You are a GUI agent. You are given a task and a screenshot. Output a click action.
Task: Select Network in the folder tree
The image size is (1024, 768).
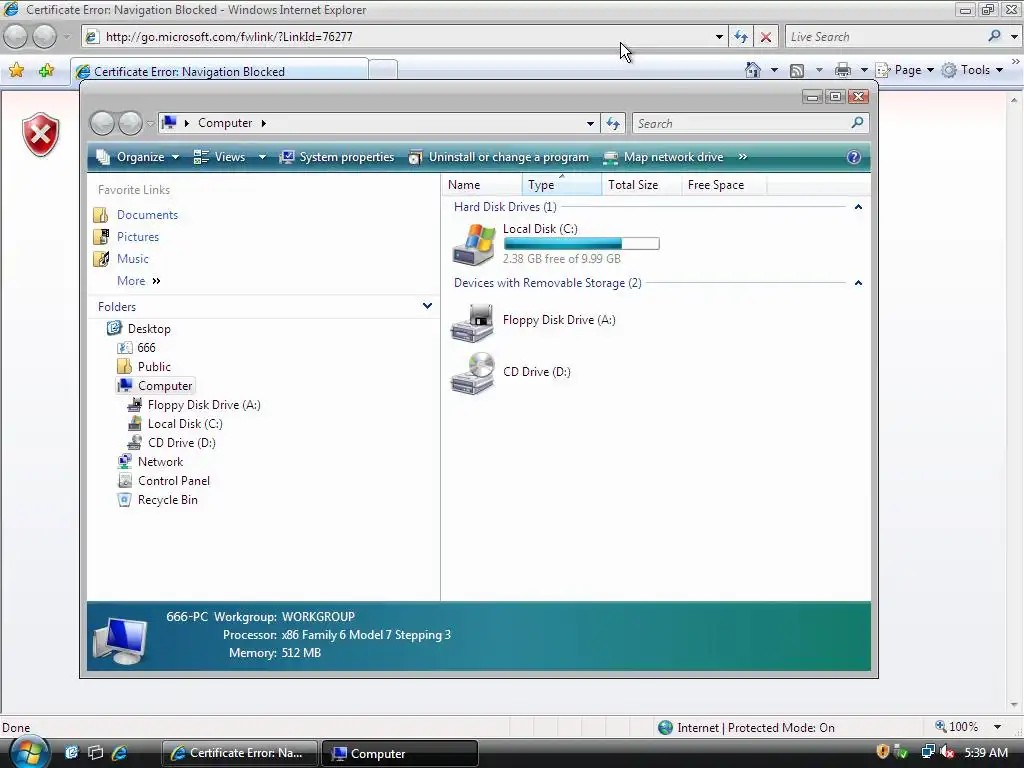click(x=160, y=461)
